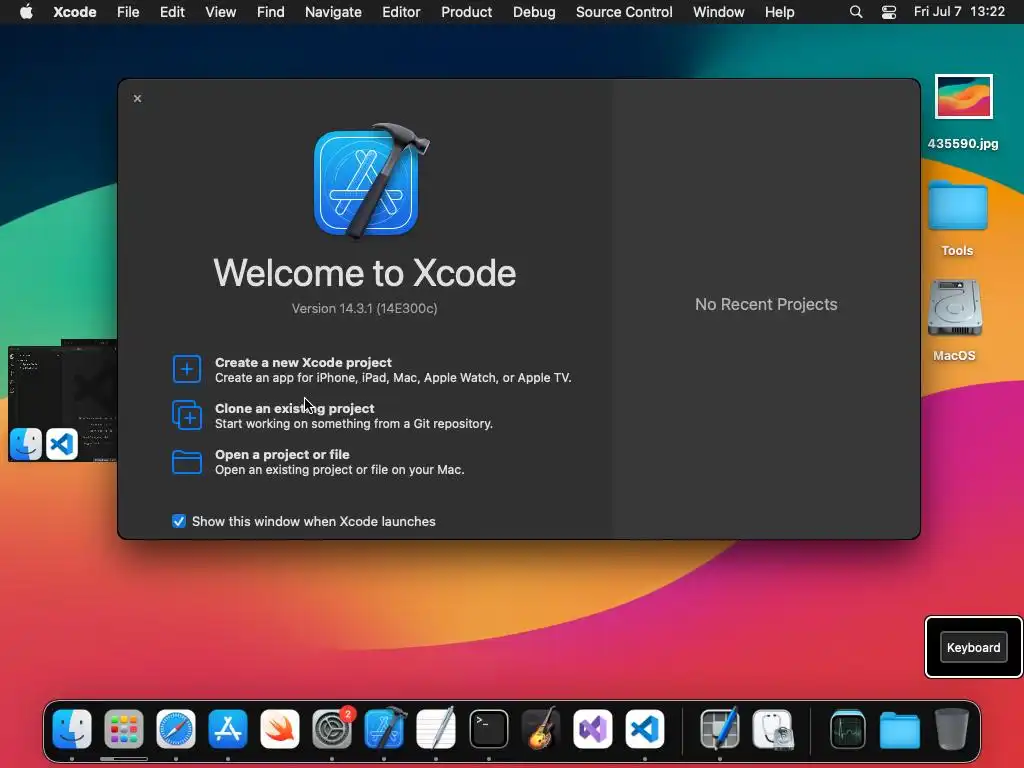Image resolution: width=1024 pixels, height=768 pixels.
Task: Click the Xcode icon in the Dock
Action: (385, 728)
